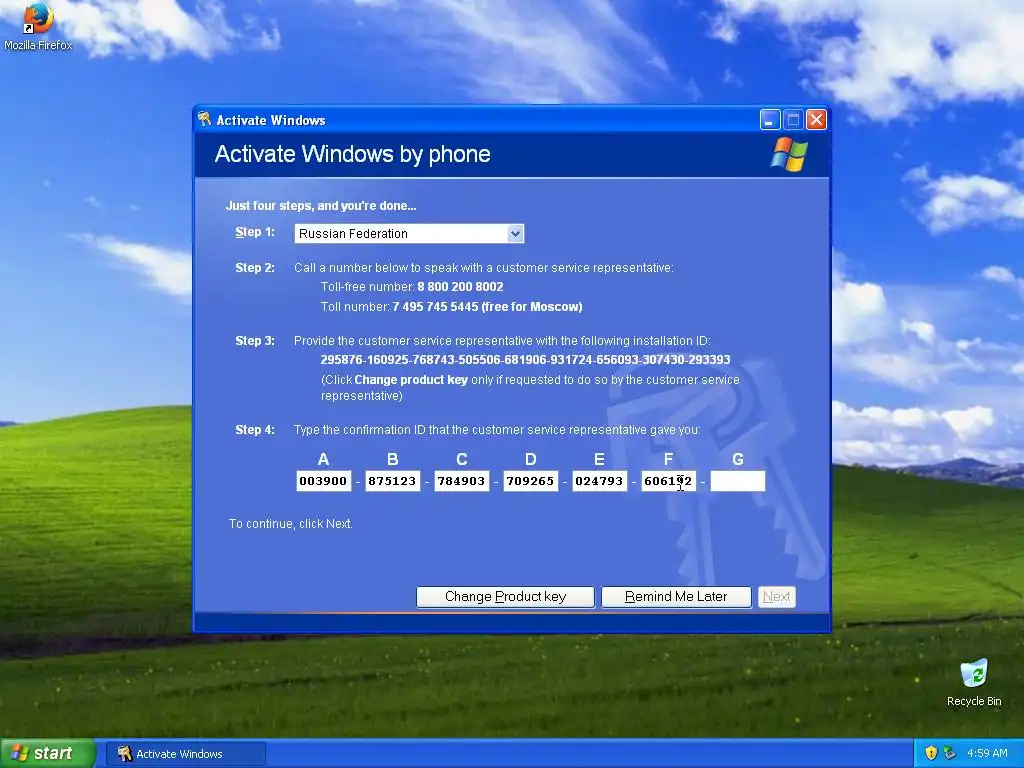Click the yellow security shield tray icon
Screen dimensions: 1024x768
tap(931, 753)
